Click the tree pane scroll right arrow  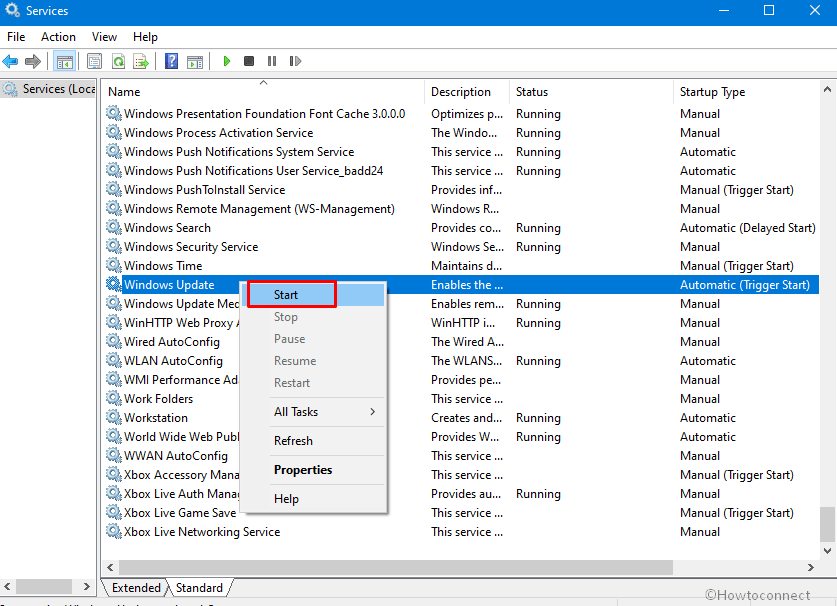86,586
